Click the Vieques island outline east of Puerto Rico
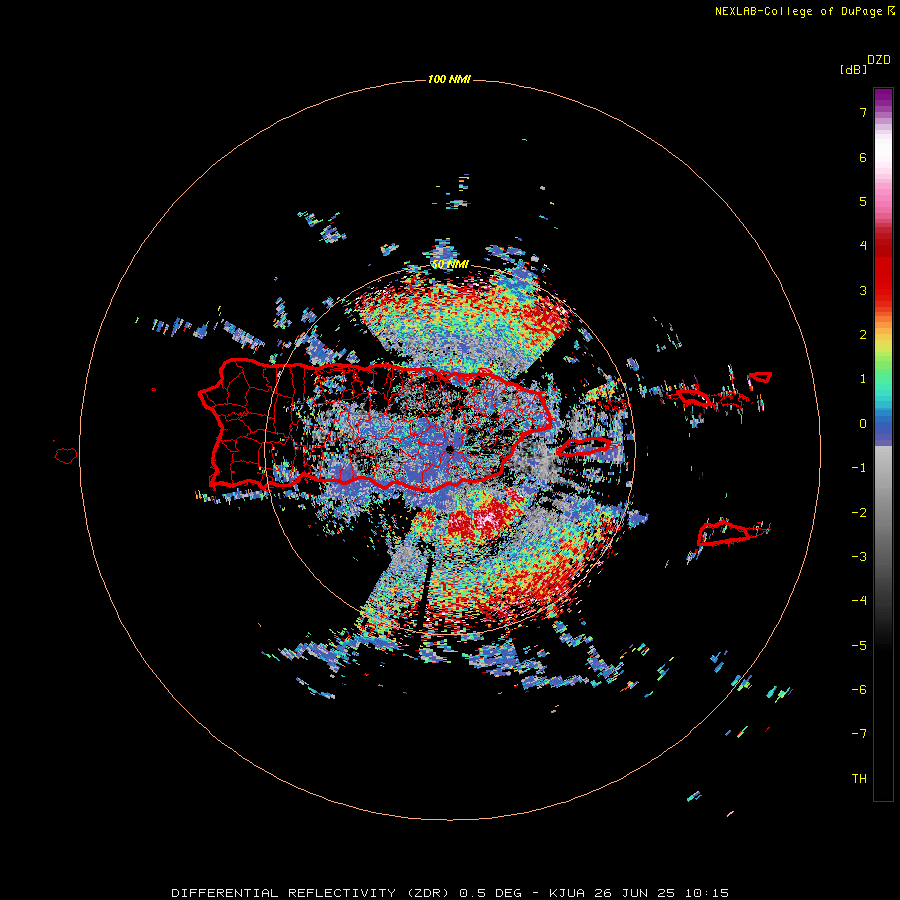Screen dimensions: 900x900 pyautogui.click(x=585, y=446)
